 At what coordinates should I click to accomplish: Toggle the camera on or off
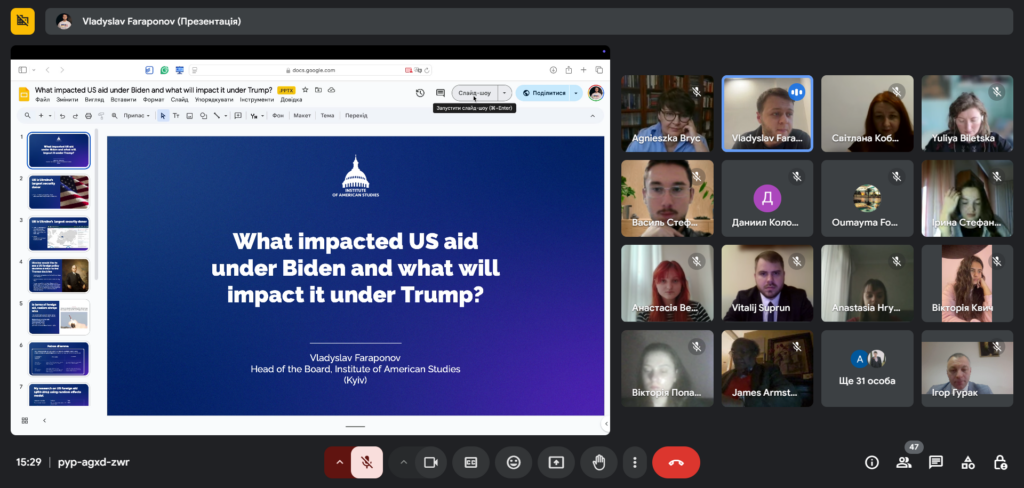[431, 462]
